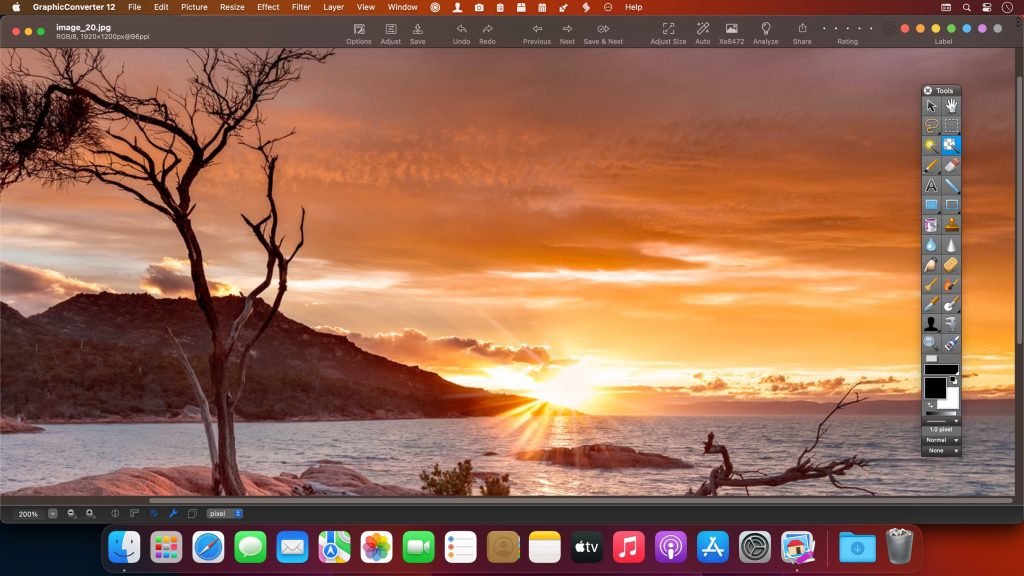The image size is (1024, 576).
Task: Open the Filter menu
Action: (300, 7)
